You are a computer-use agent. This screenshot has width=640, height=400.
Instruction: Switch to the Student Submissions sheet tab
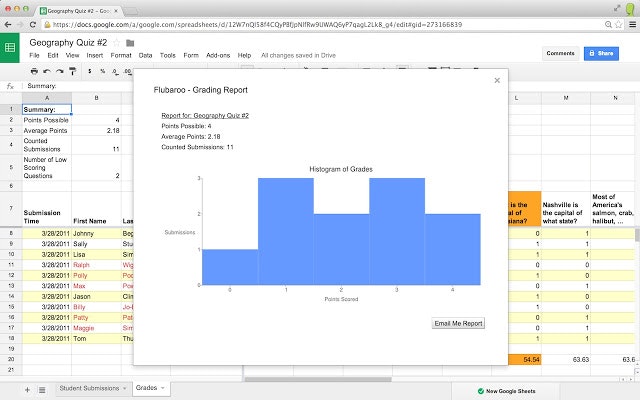(x=89, y=388)
